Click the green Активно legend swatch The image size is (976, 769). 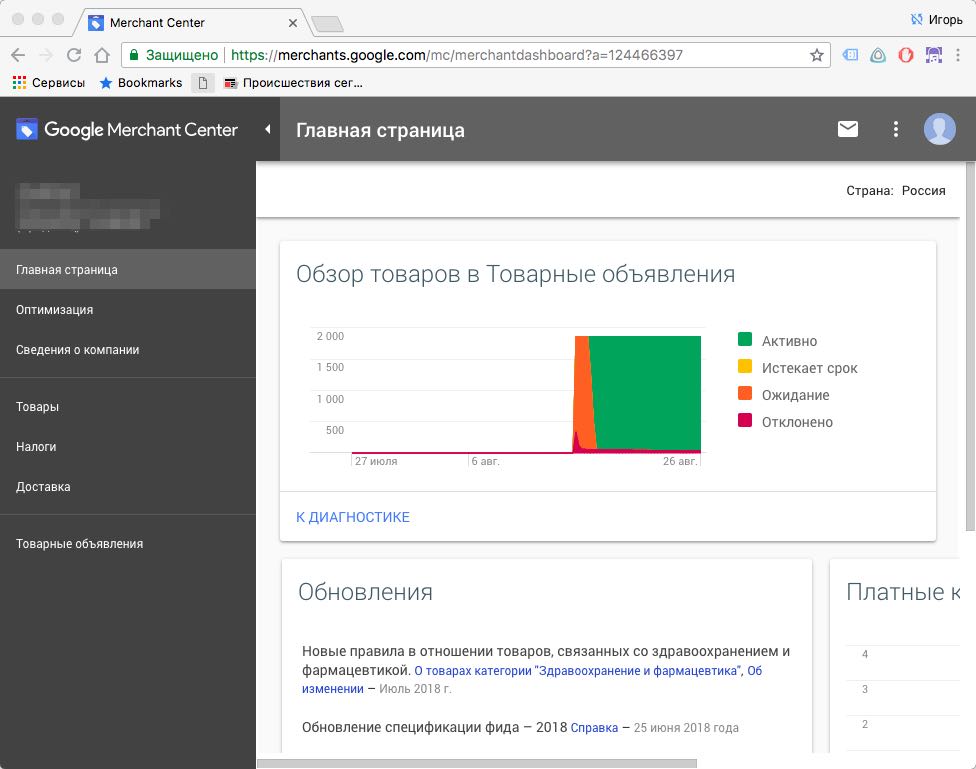pos(745,341)
